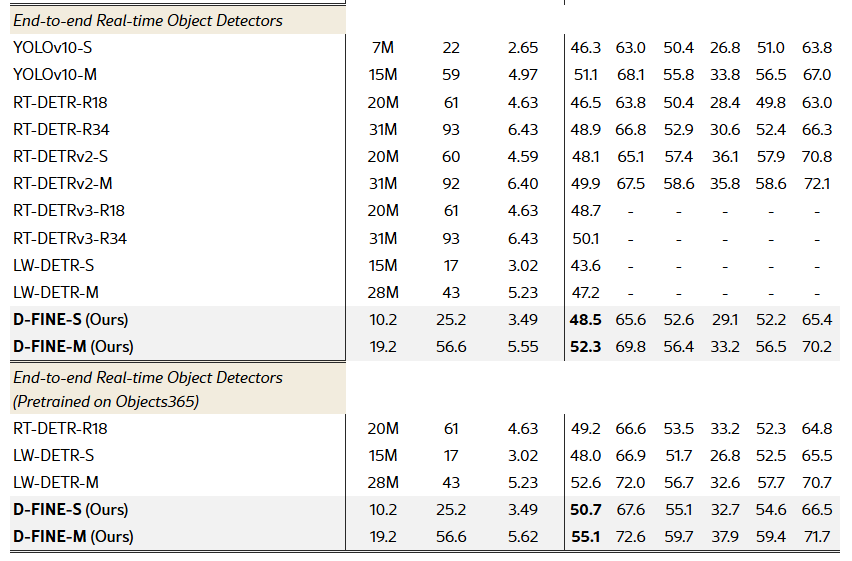
Task: Select the '70.2' value
Action: click(x=817, y=347)
